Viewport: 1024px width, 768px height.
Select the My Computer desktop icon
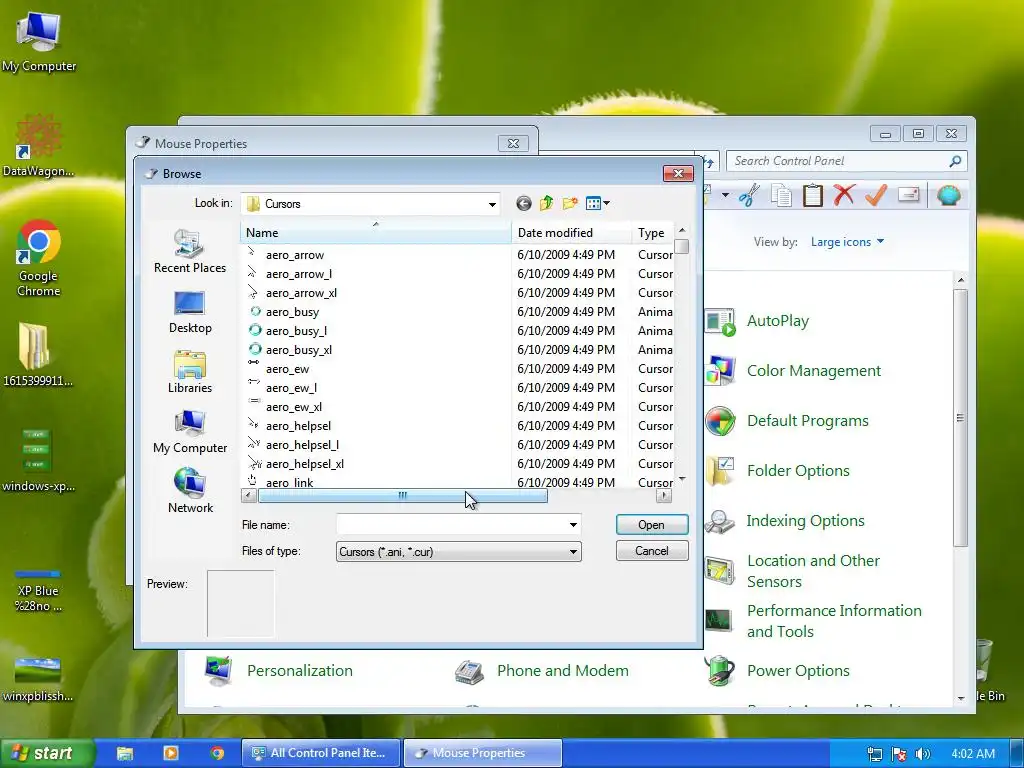pyautogui.click(x=39, y=41)
